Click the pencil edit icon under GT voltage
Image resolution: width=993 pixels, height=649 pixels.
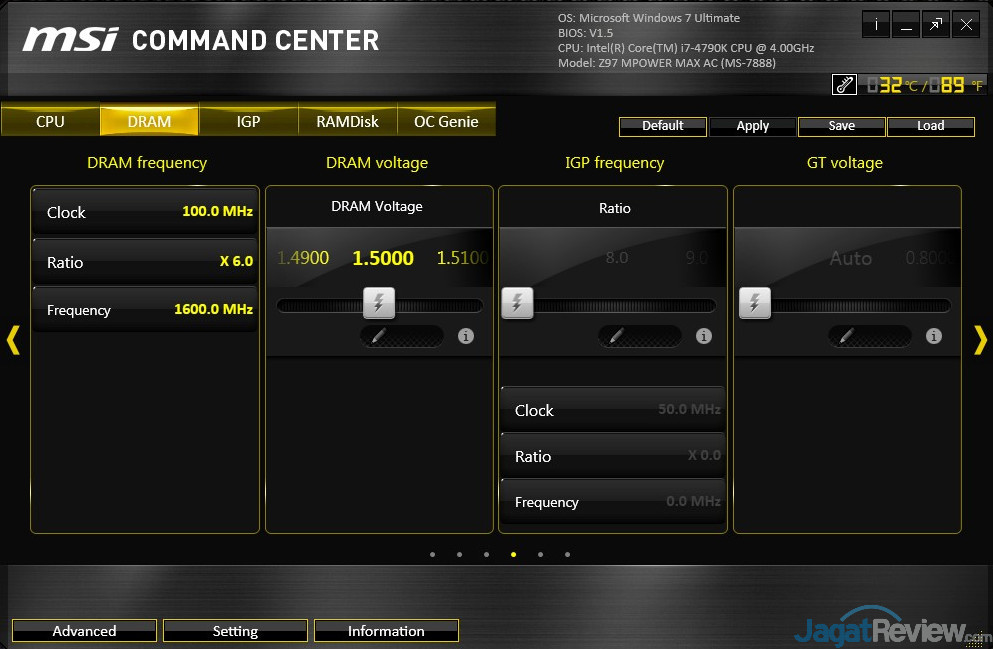846,336
